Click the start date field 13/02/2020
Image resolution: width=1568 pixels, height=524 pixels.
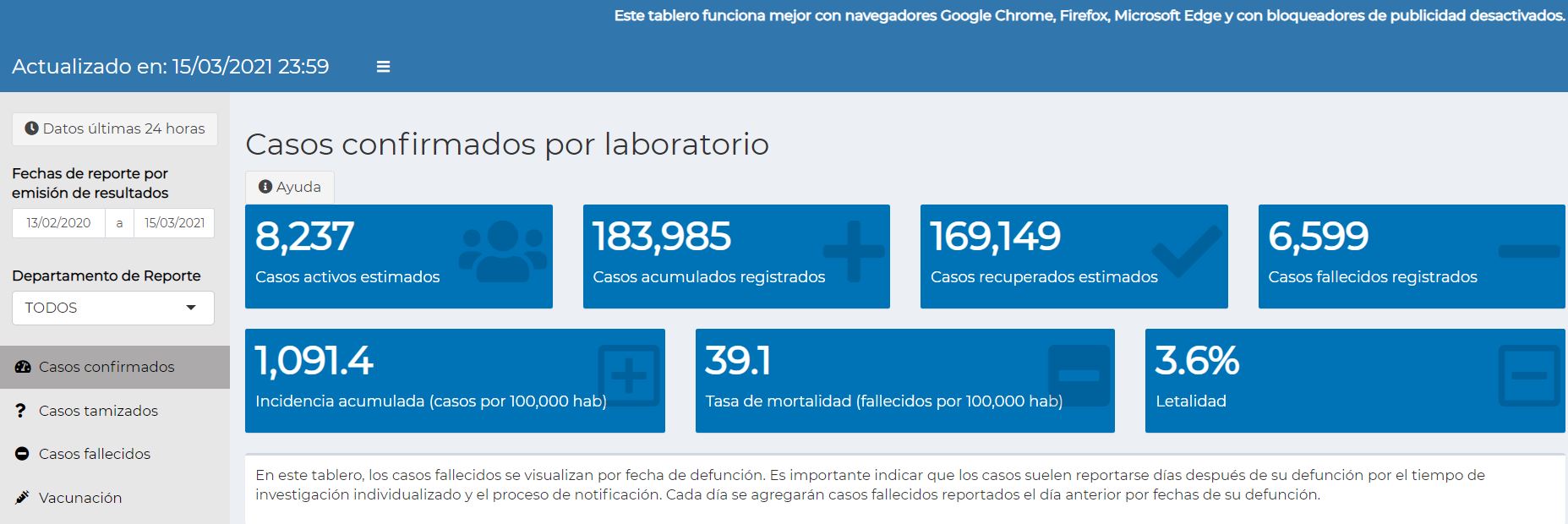point(58,223)
